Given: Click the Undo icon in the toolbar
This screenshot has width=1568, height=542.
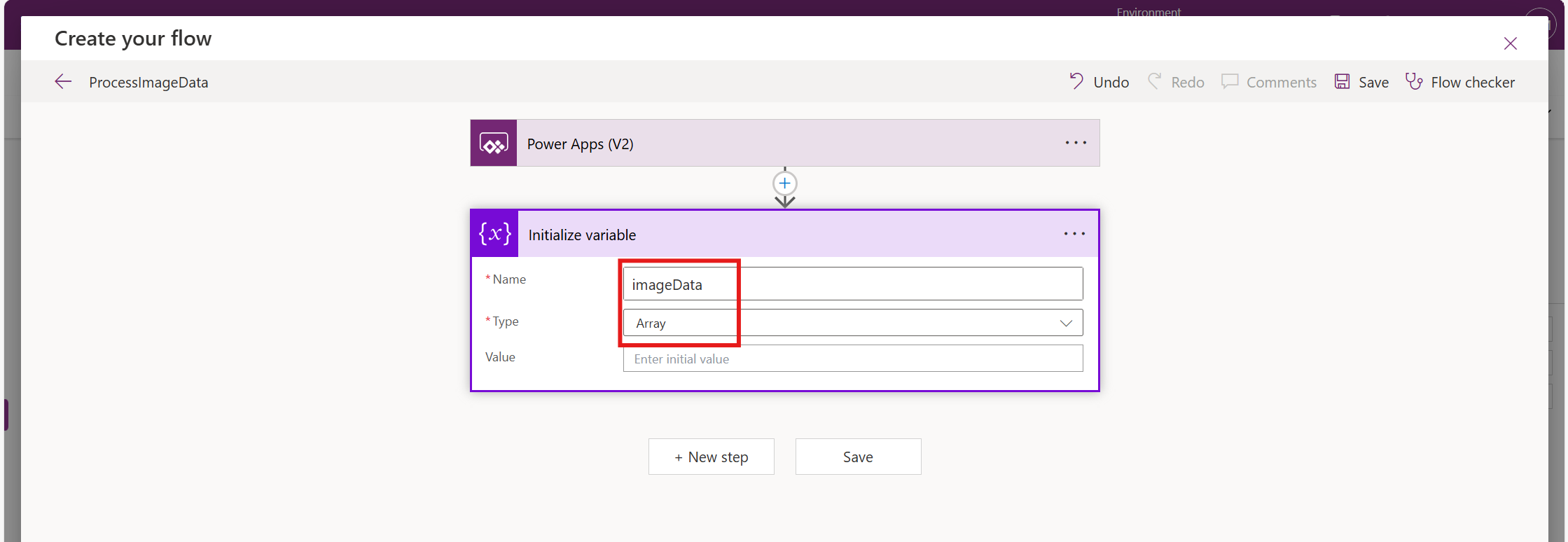Looking at the screenshot, I should pos(1076,82).
